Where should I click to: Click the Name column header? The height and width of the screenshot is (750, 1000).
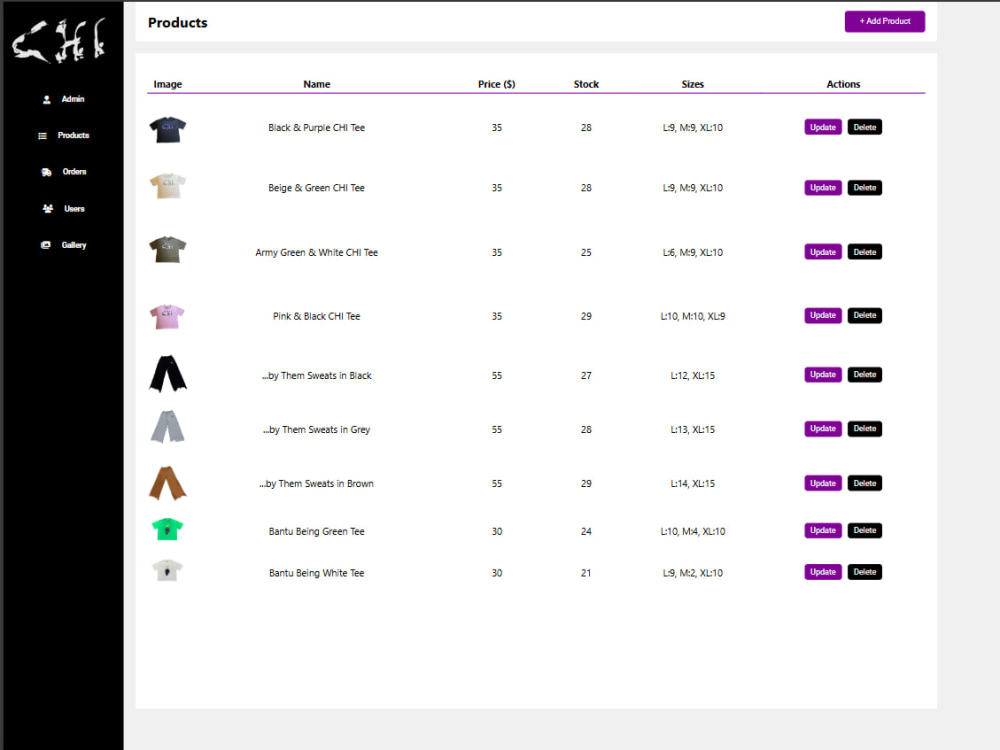click(317, 84)
